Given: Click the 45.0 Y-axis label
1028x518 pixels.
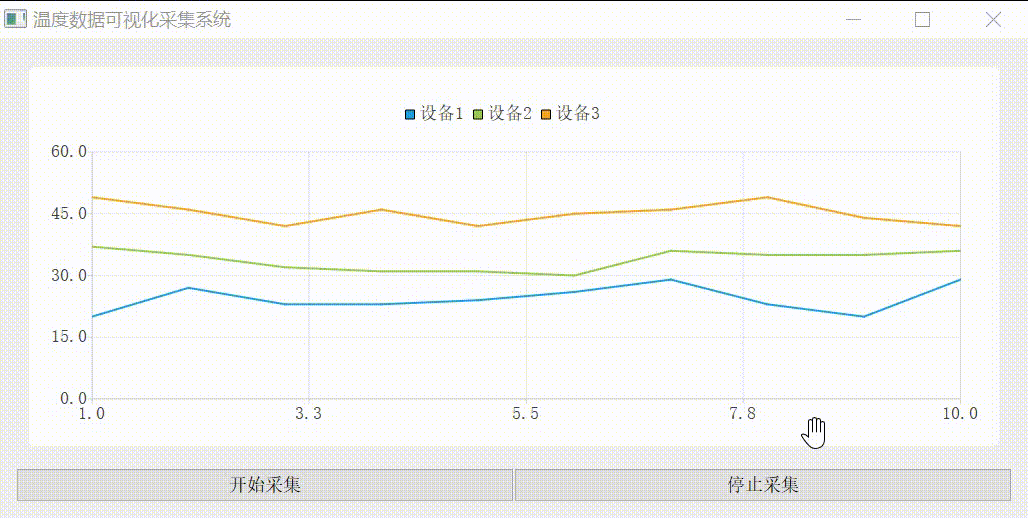Looking at the screenshot, I should (x=69, y=214).
